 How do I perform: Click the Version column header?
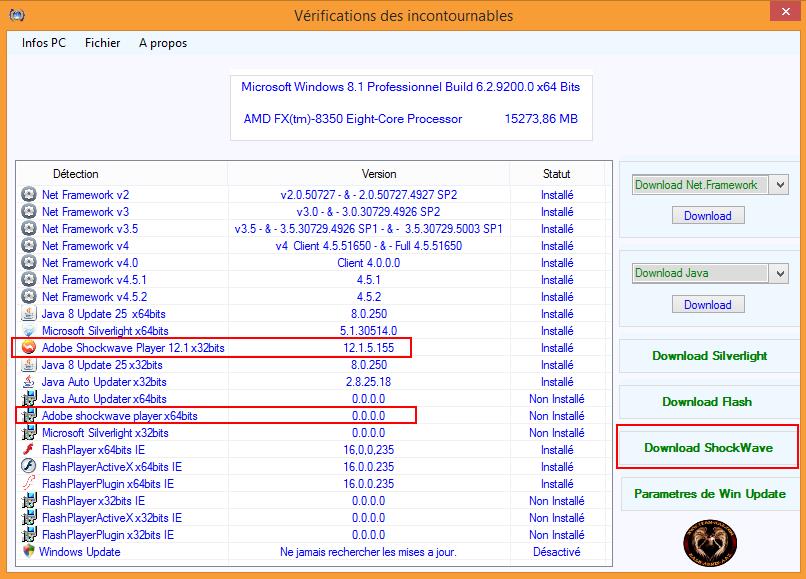(x=379, y=174)
